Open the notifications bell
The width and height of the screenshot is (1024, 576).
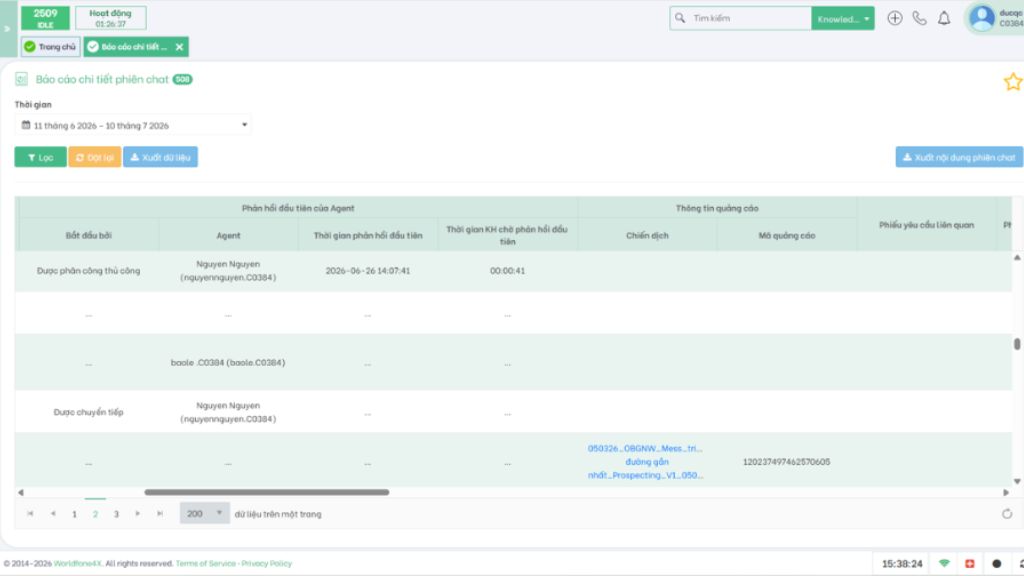(x=944, y=18)
